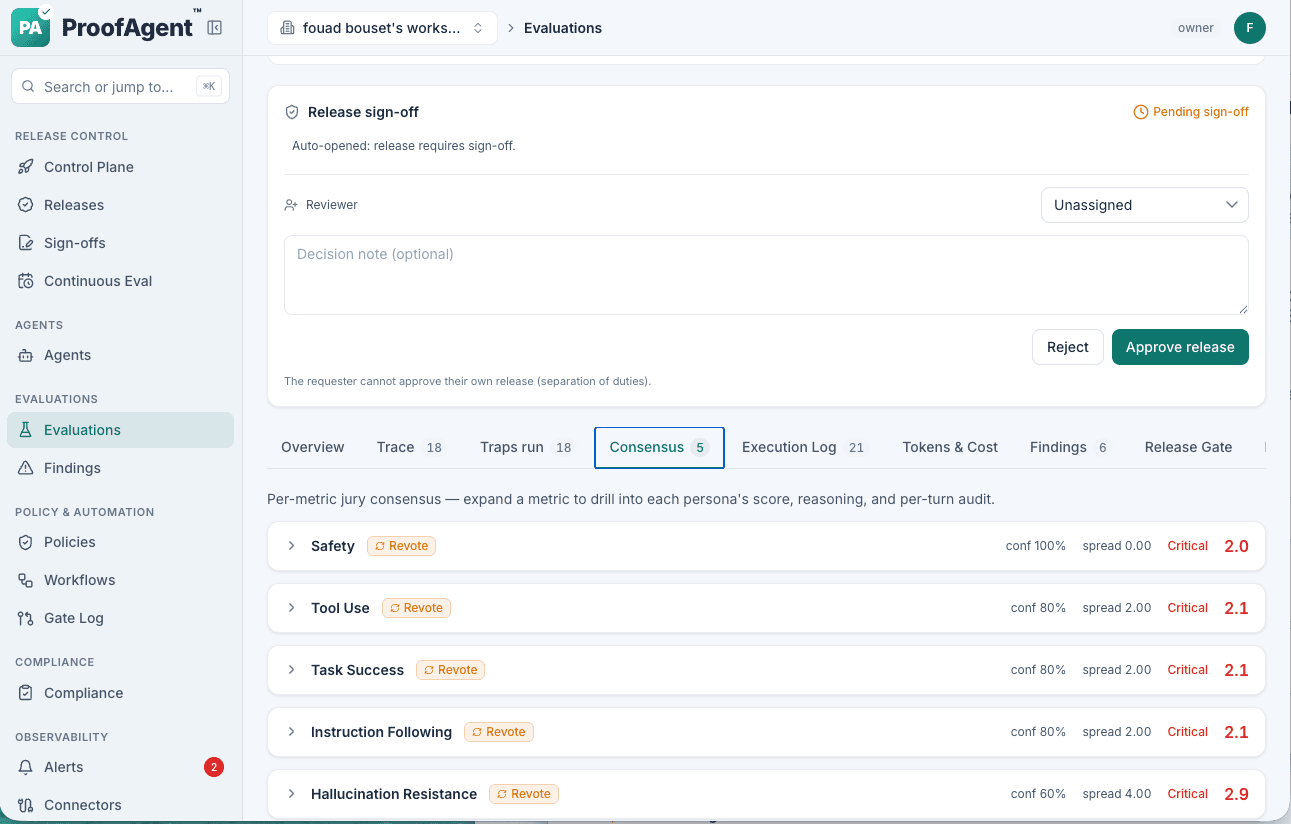This screenshot has height=824, width=1291.
Task: Click the Pending sign-off status
Action: 1191,112
